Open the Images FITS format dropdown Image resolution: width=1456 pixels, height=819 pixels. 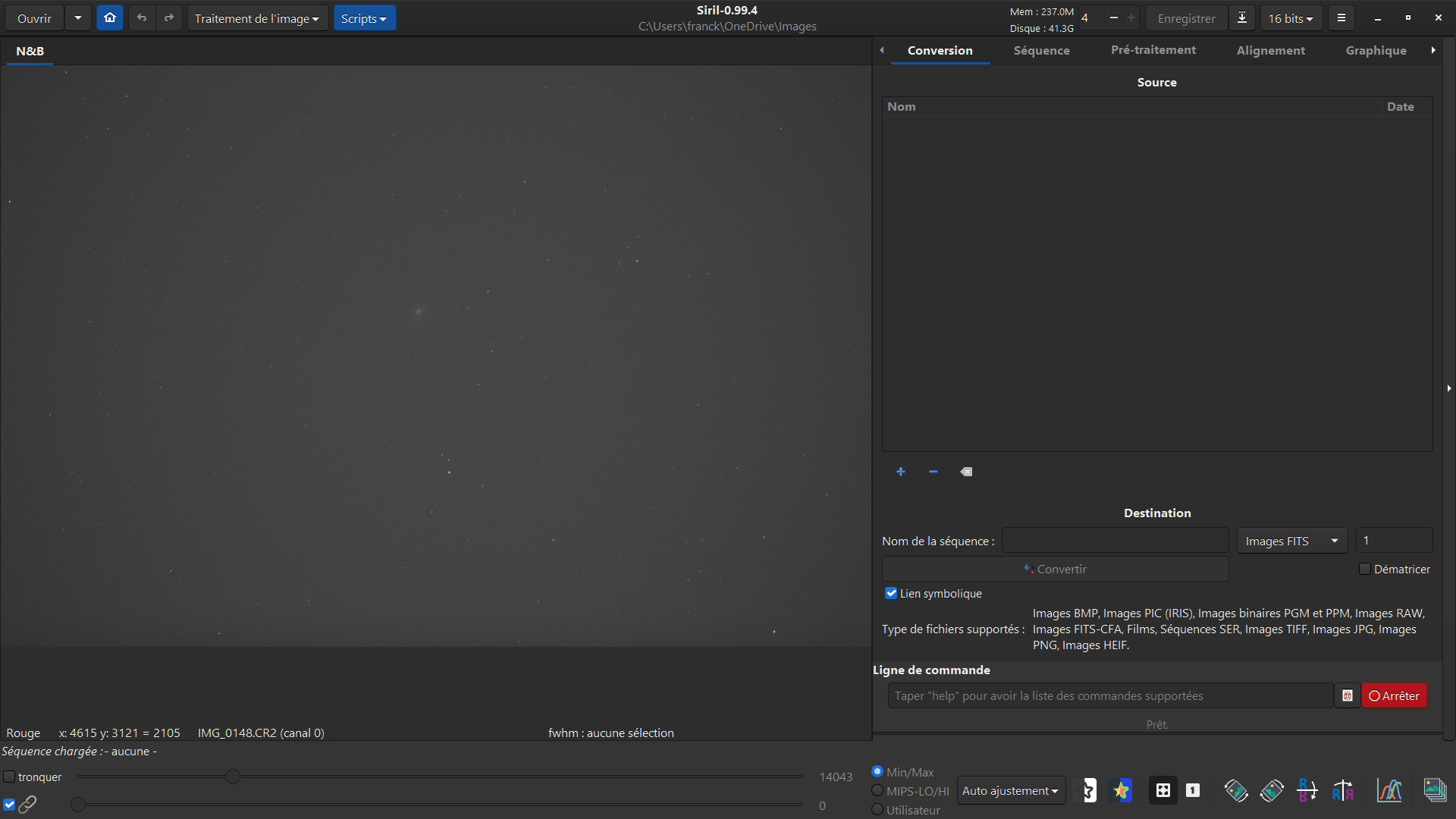click(x=1291, y=541)
